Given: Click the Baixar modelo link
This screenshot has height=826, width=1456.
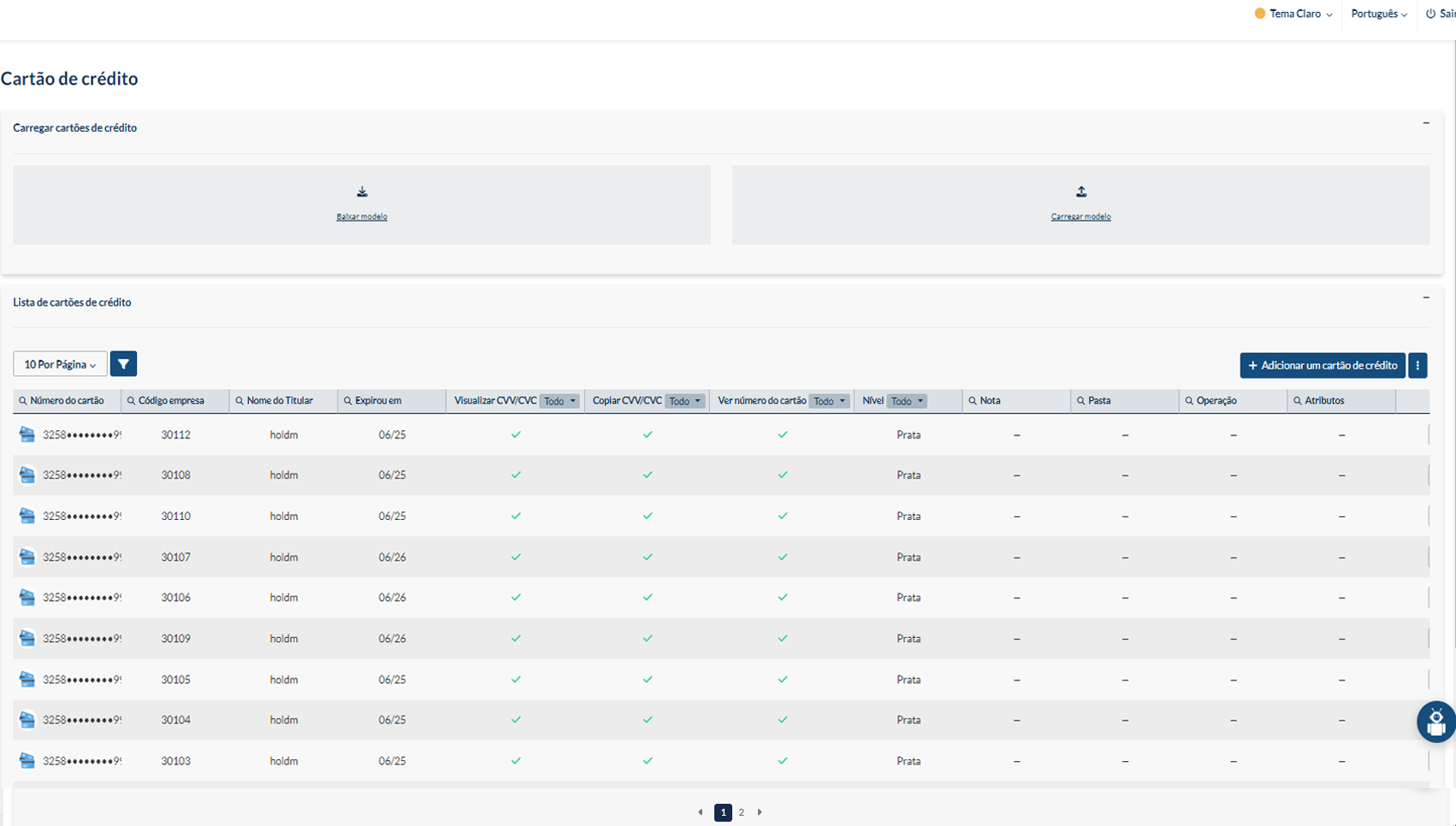Looking at the screenshot, I should click(x=362, y=216).
